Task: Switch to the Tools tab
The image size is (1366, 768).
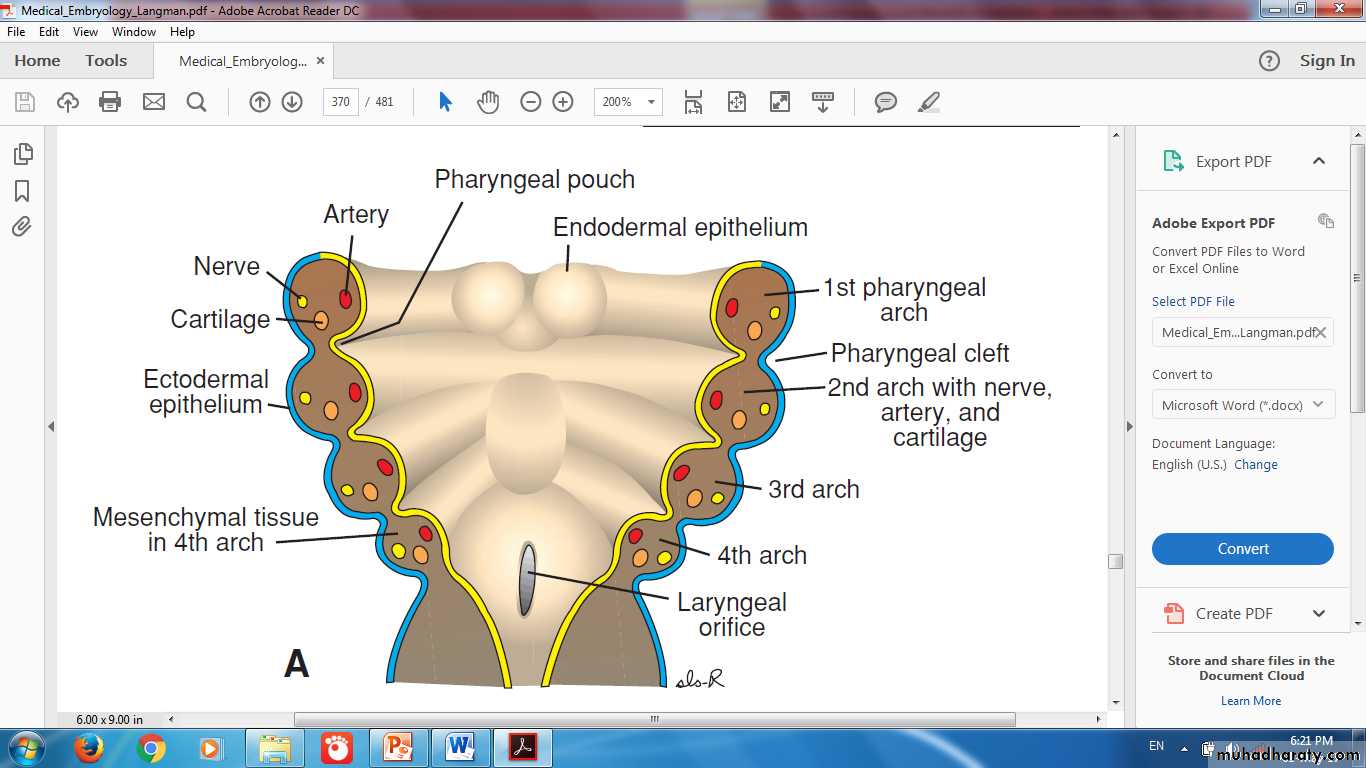Action: coord(106,61)
